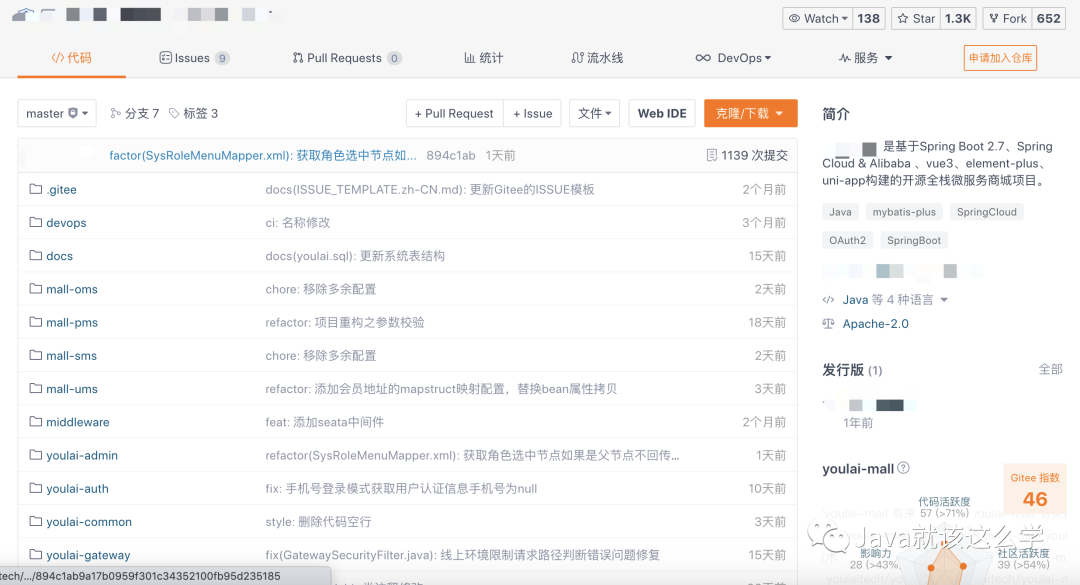This screenshot has width=1080, height=585.
Task: Open the commit hash 894c1ab
Action: [x=450, y=155]
